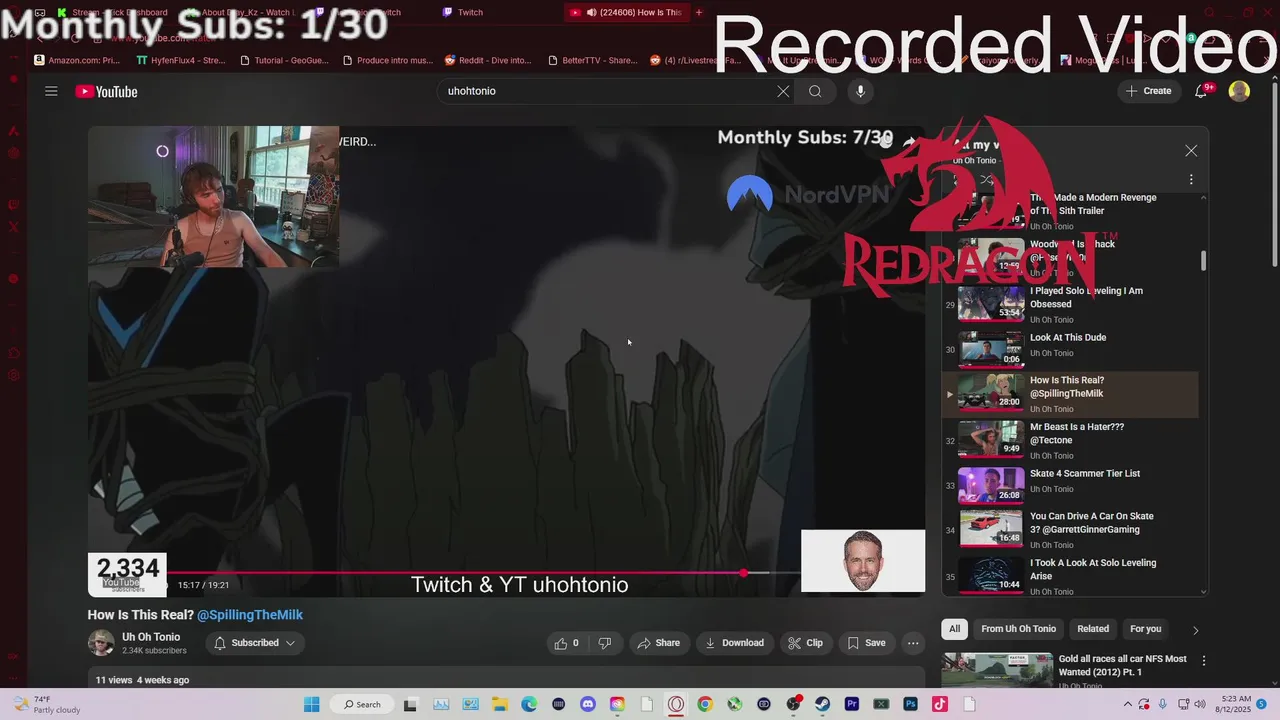Play Mr Beast Is a Hater playlist item
Viewport: 1280px width, 720px height.
[1070, 440]
